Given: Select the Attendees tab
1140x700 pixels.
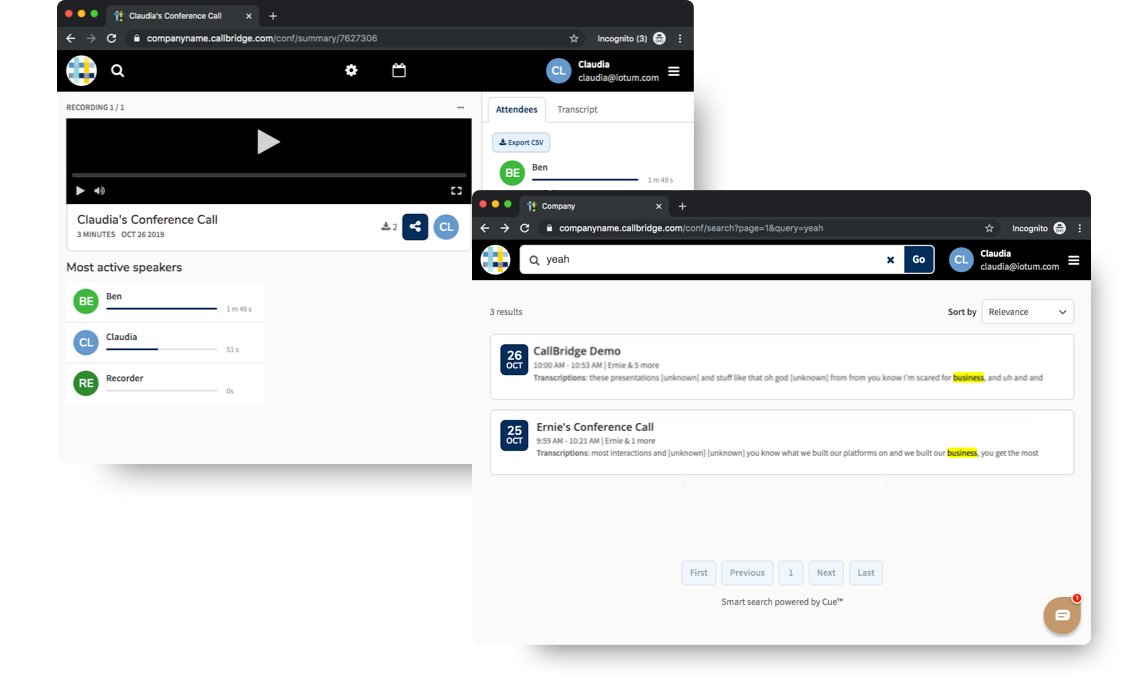Looking at the screenshot, I should click(x=516, y=109).
